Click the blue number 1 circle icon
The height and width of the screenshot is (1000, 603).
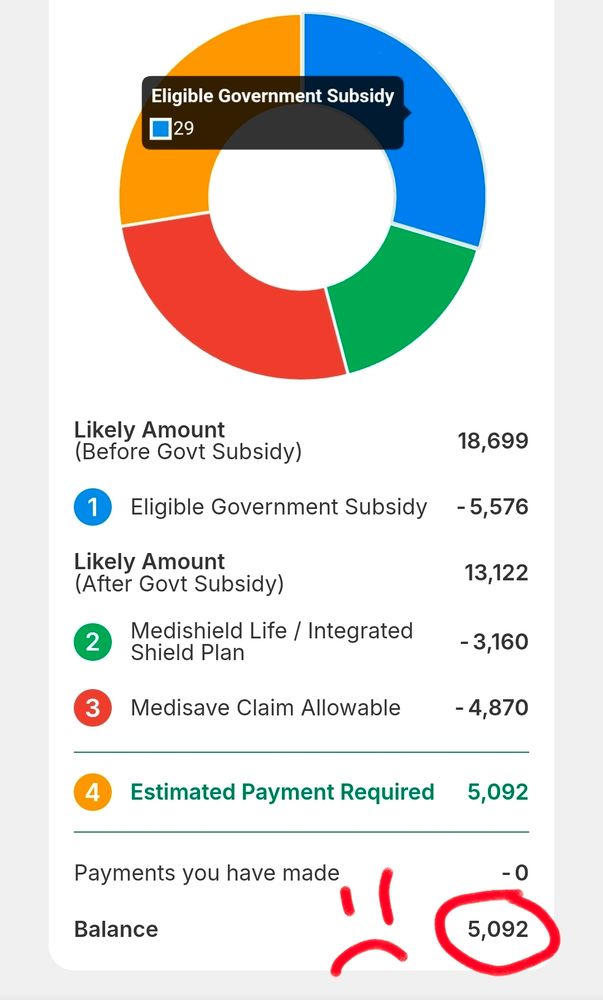pyautogui.click(x=93, y=507)
